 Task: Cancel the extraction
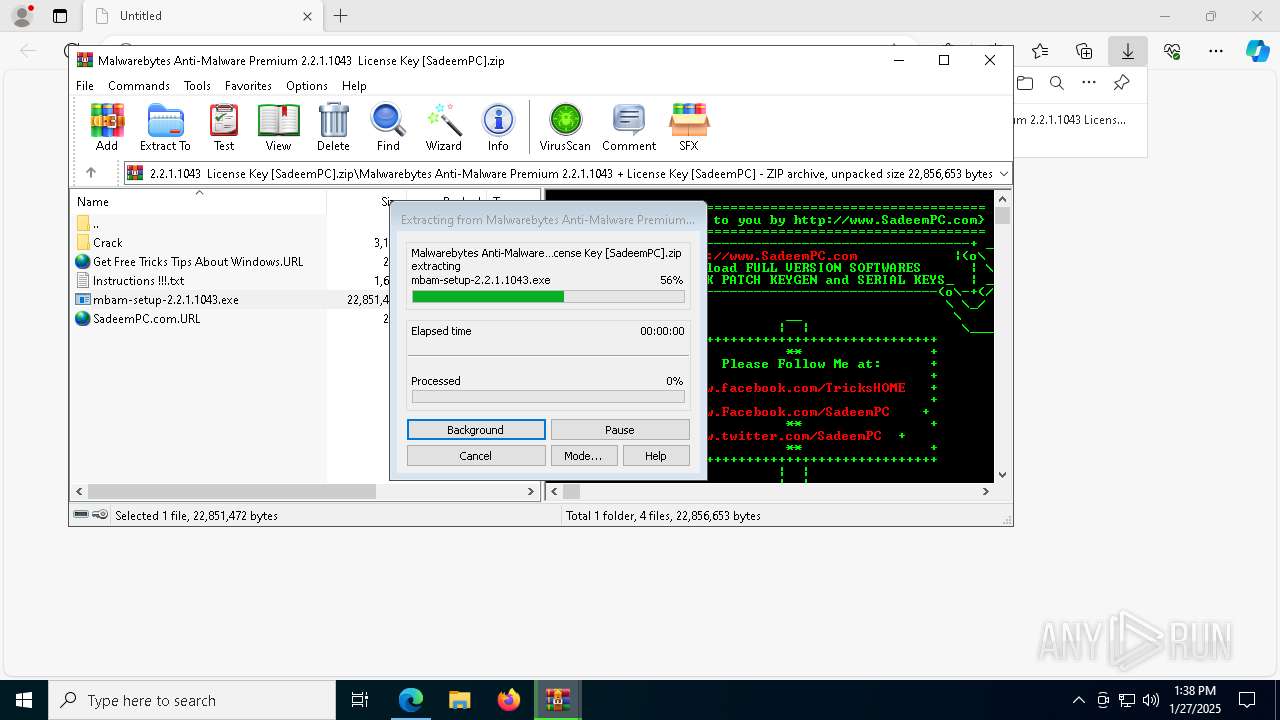coord(476,456)
